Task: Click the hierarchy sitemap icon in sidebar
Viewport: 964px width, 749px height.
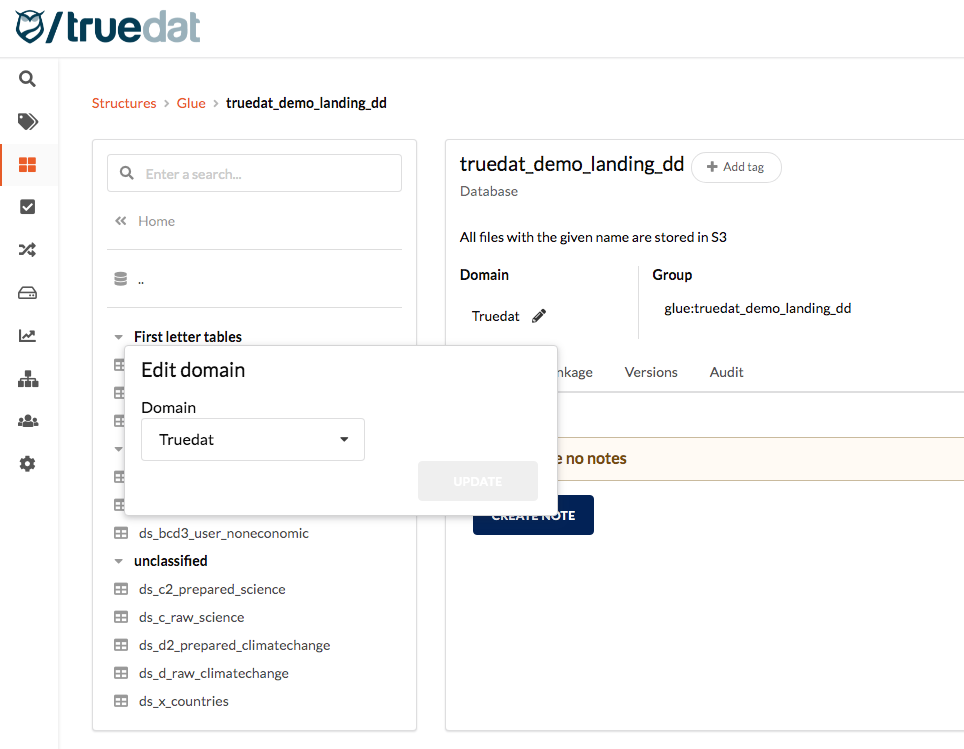Action: [x=28, y=379]
